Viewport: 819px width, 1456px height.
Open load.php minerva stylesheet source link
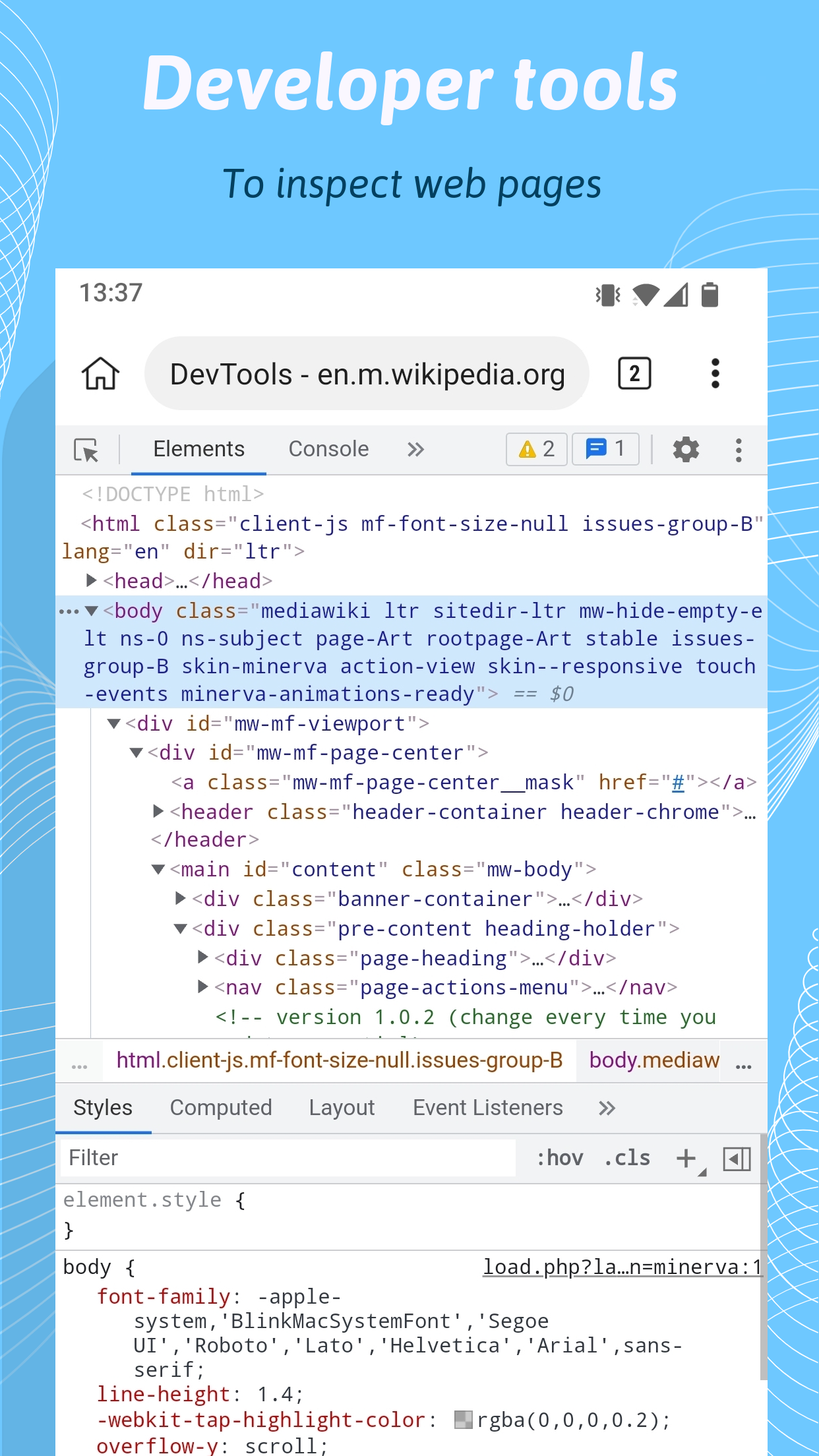(x=622, y=1267)
